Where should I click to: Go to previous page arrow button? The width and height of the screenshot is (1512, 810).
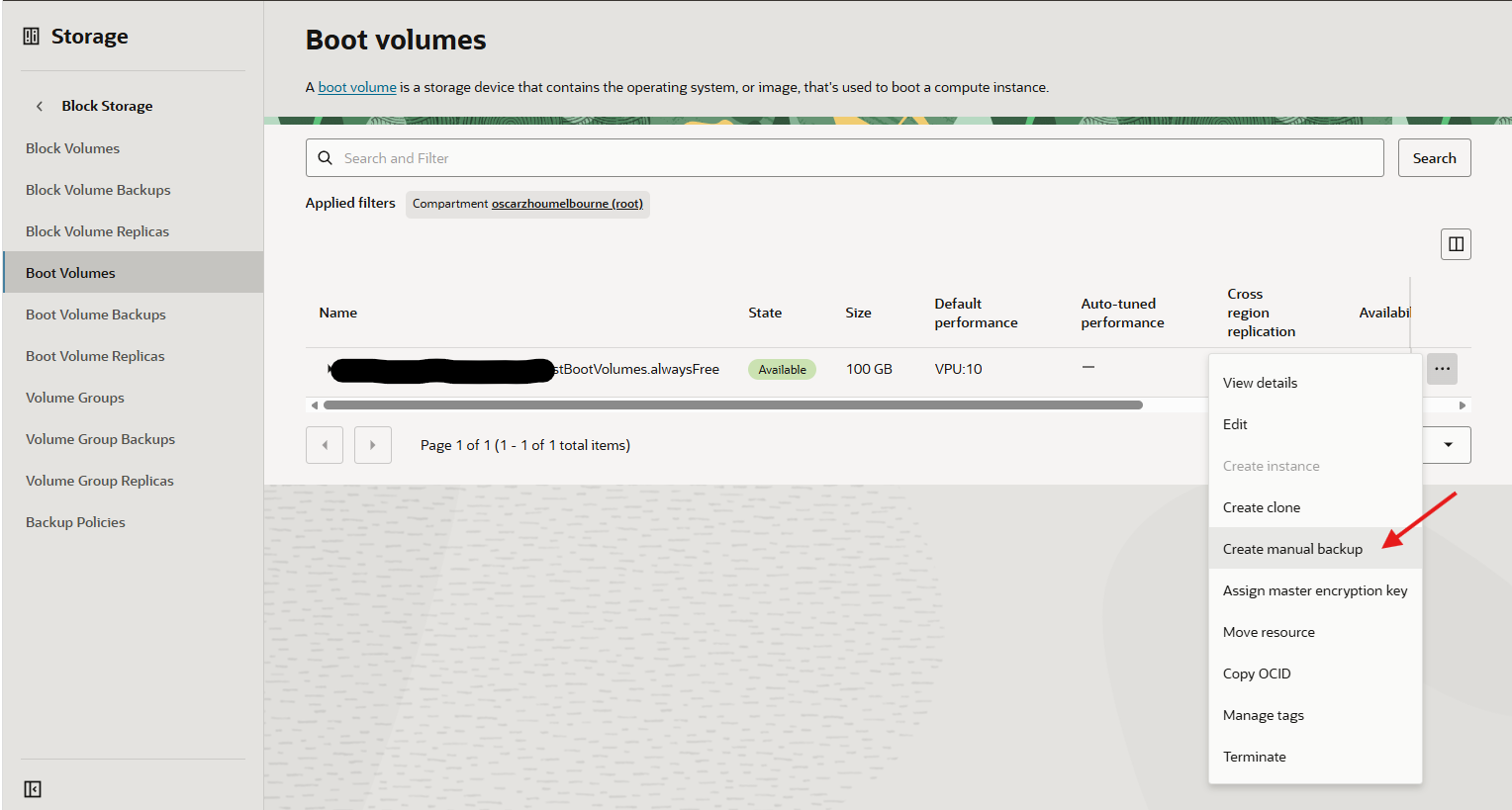tap(325, 445)
